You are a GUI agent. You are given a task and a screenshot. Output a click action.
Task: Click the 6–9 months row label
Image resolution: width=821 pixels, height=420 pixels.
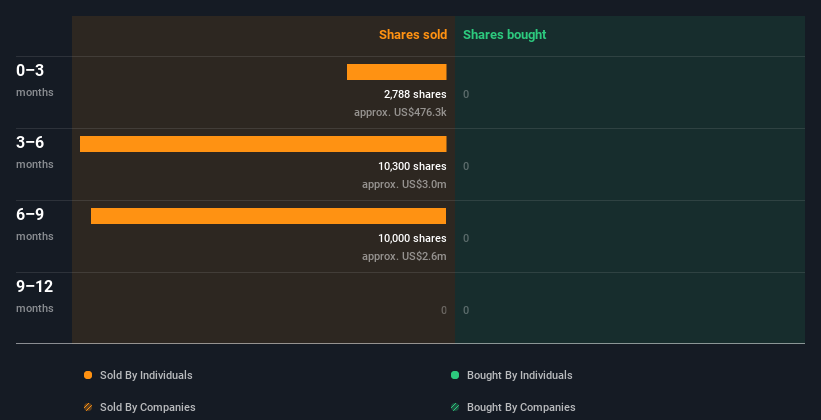[35, 224]
